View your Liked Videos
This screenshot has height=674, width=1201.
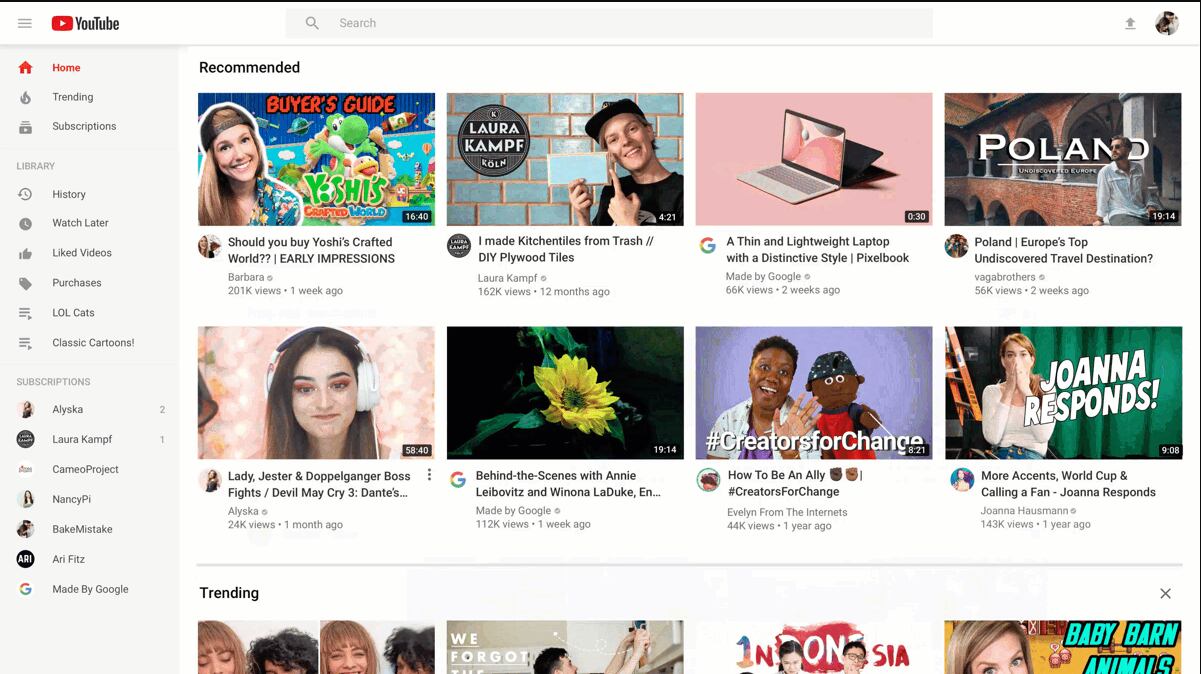(80, 252)
